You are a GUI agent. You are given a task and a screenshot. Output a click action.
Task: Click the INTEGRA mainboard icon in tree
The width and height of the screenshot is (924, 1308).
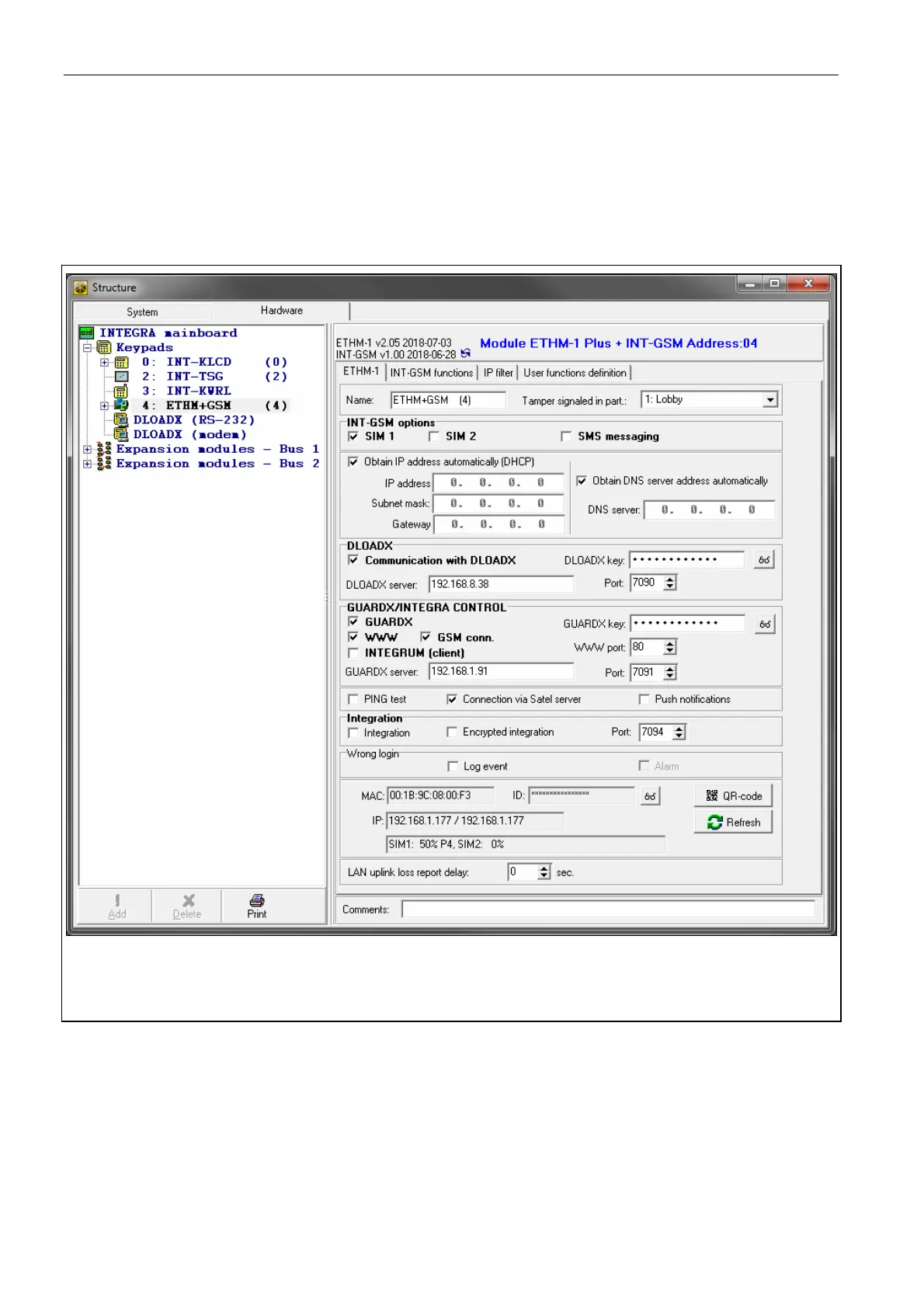[87, 333]
